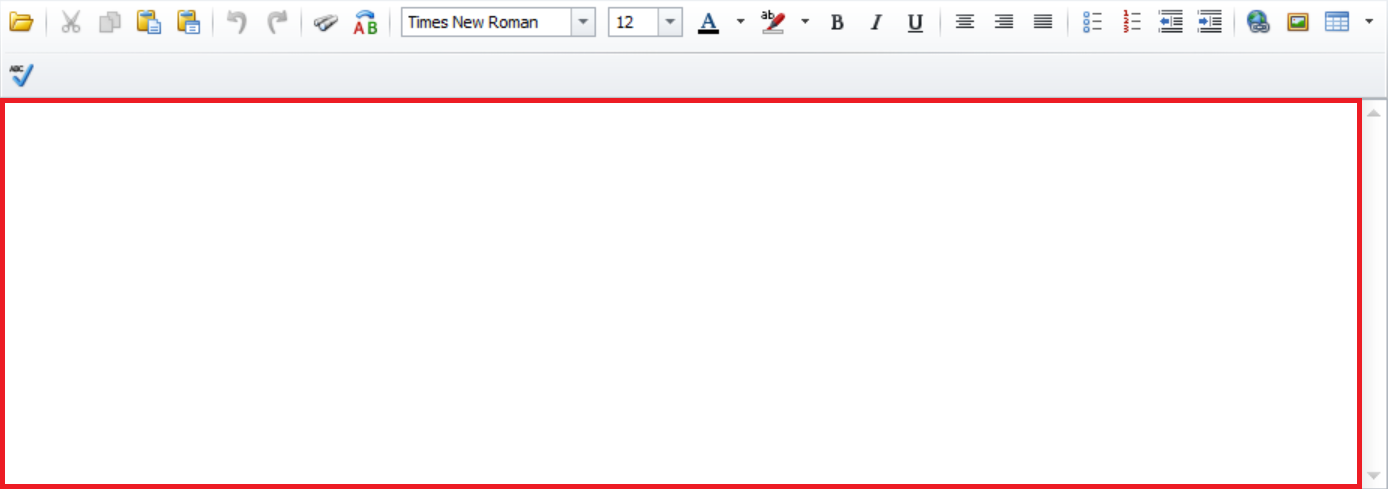
Task: Toggle underline formatting
Action: pyautogui.click(x=915, y=22)
